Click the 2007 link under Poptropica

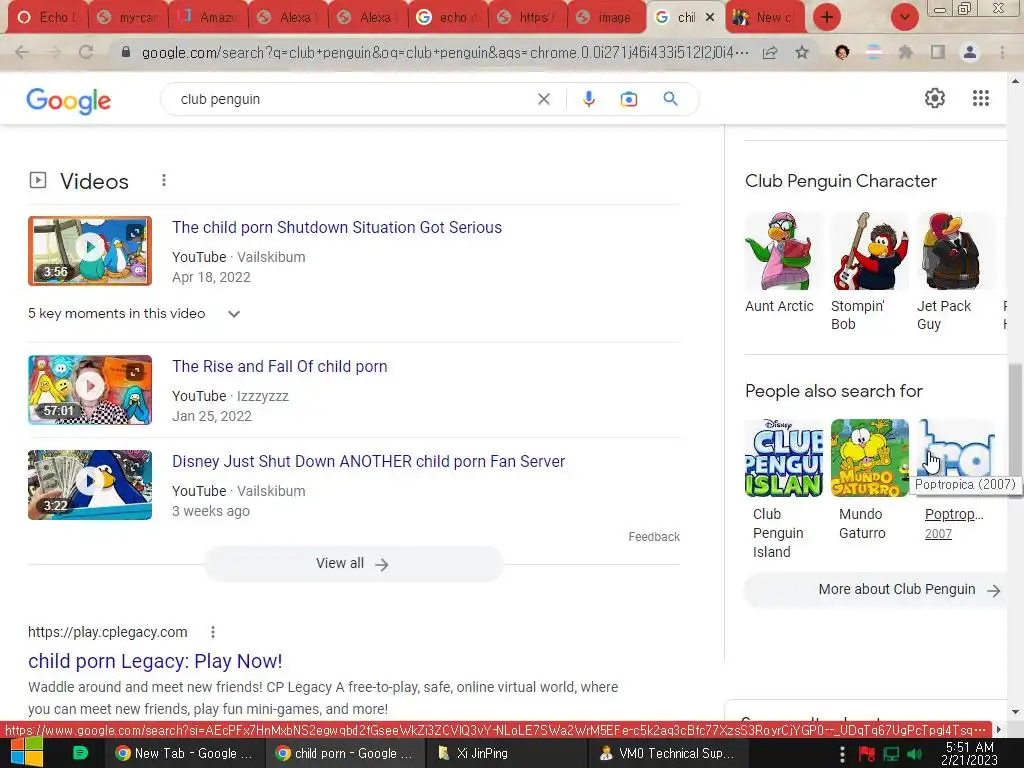pos(938,534)
